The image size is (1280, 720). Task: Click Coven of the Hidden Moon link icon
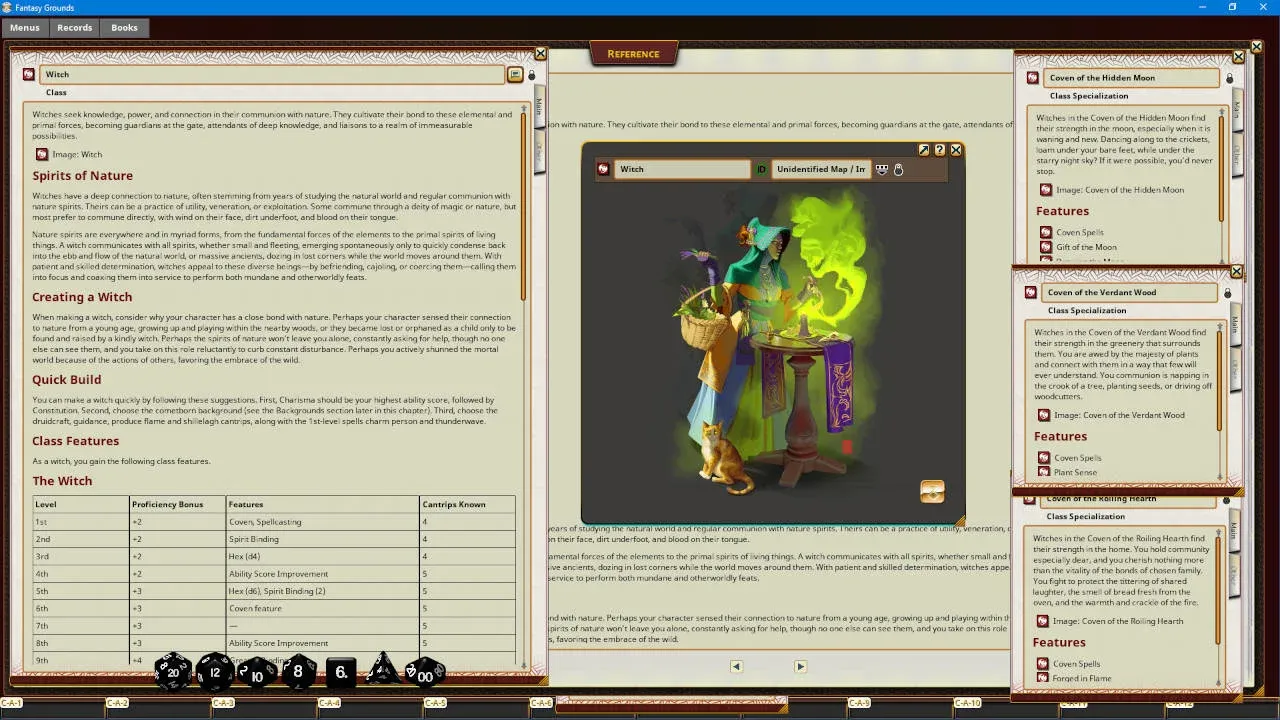(x=1033, y=78)
